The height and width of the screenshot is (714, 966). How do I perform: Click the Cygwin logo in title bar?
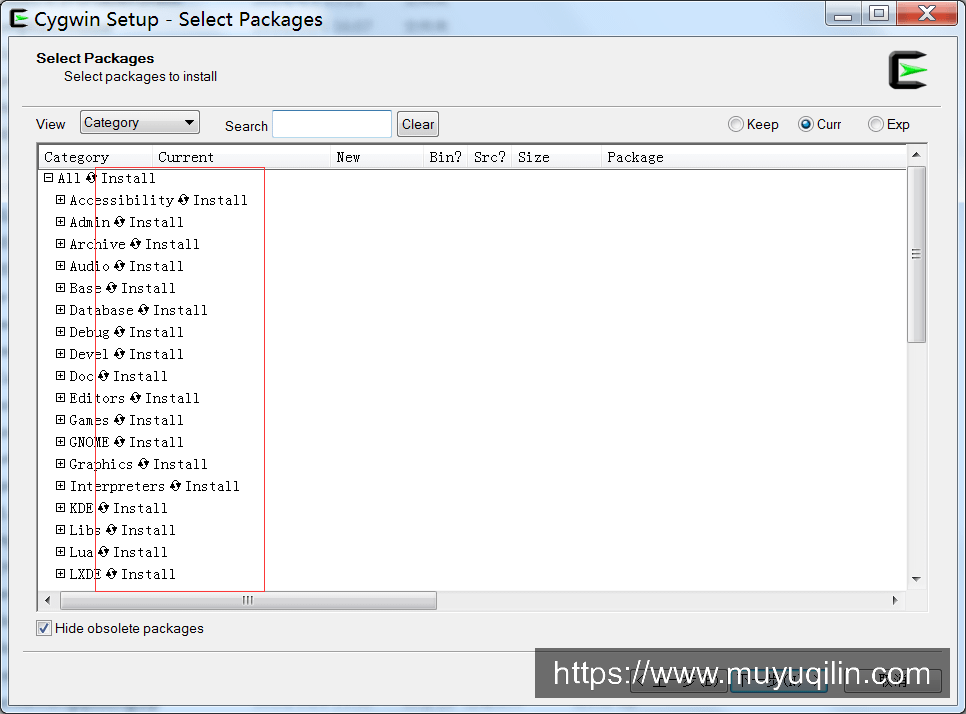[19, 19]
